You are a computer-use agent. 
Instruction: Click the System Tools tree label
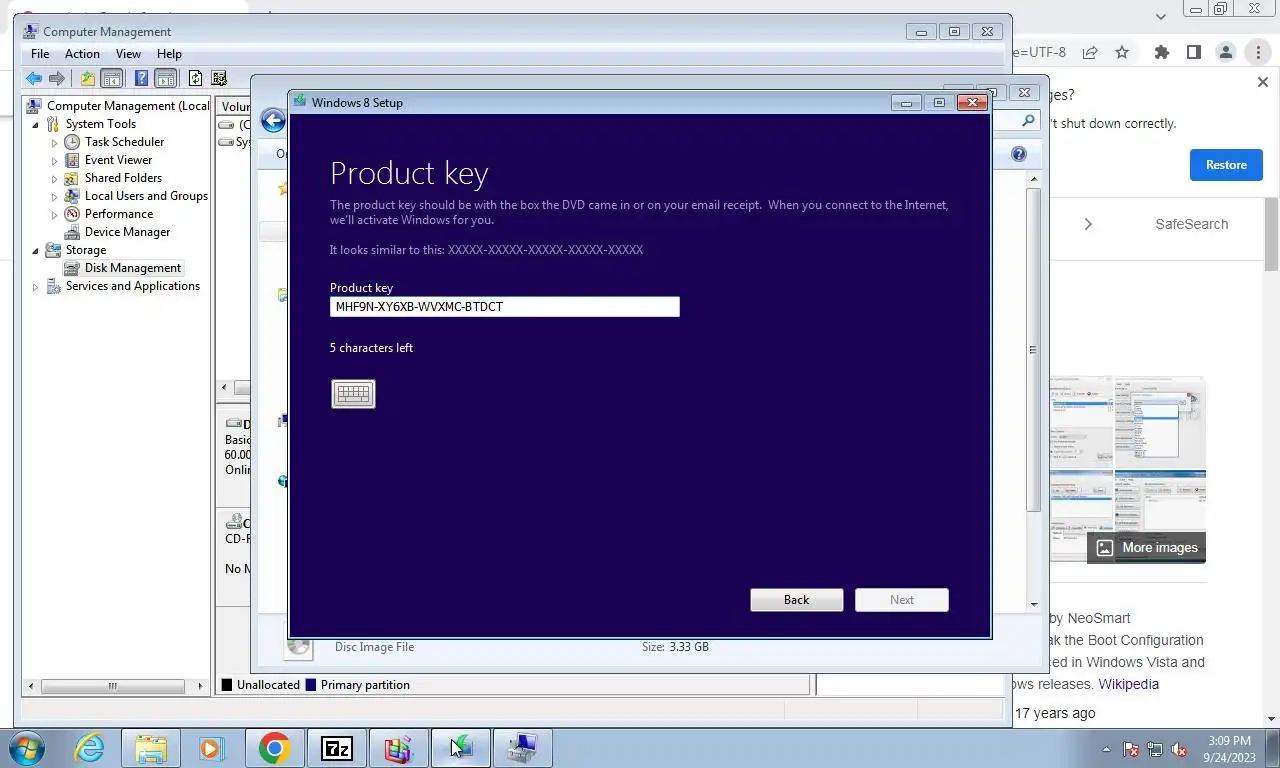(x=100, y=124)
